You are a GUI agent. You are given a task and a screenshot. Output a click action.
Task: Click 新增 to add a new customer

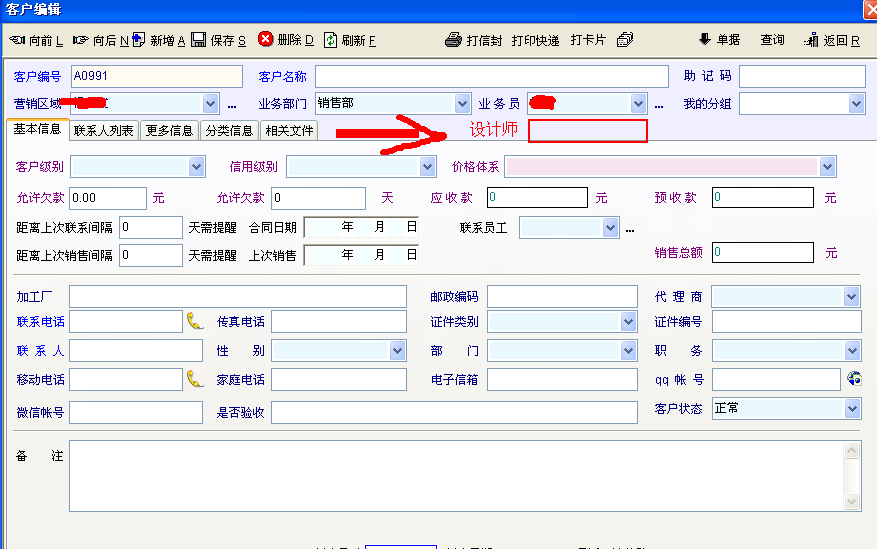pyautogui.click(x=160, y=41)
